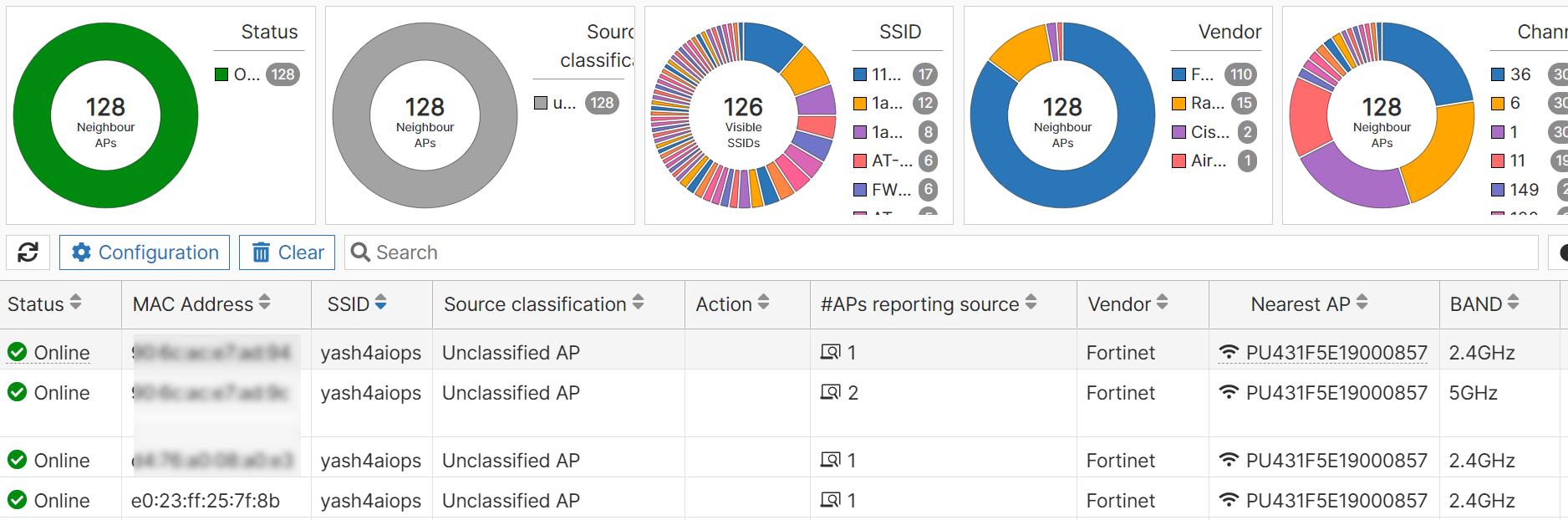Click the Online status icon for e0:23:ff:25:7f:8b
The width and height of the screenshot is (1568, 520).
pyautogui.click(x=17, y=500)
